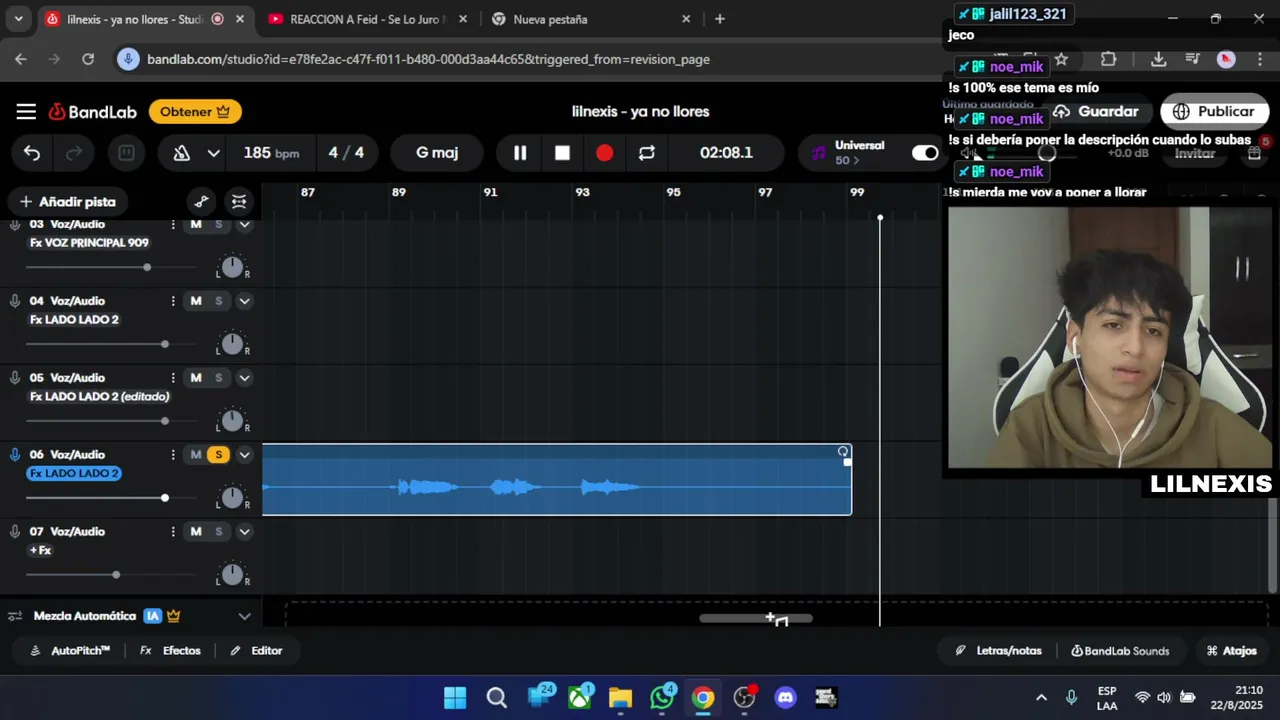Pause playback

pos(520,153)
